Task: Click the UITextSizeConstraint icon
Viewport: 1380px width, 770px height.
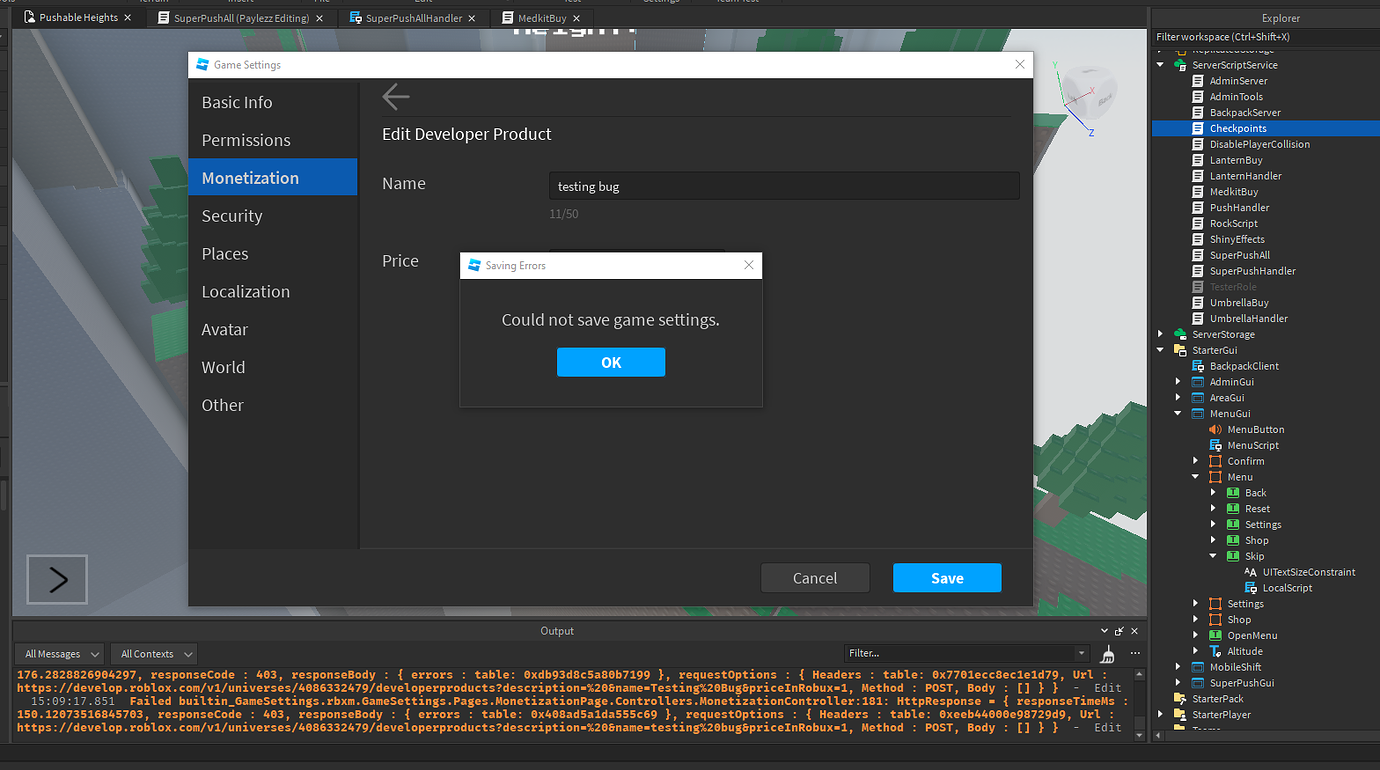Action: 1251,572
